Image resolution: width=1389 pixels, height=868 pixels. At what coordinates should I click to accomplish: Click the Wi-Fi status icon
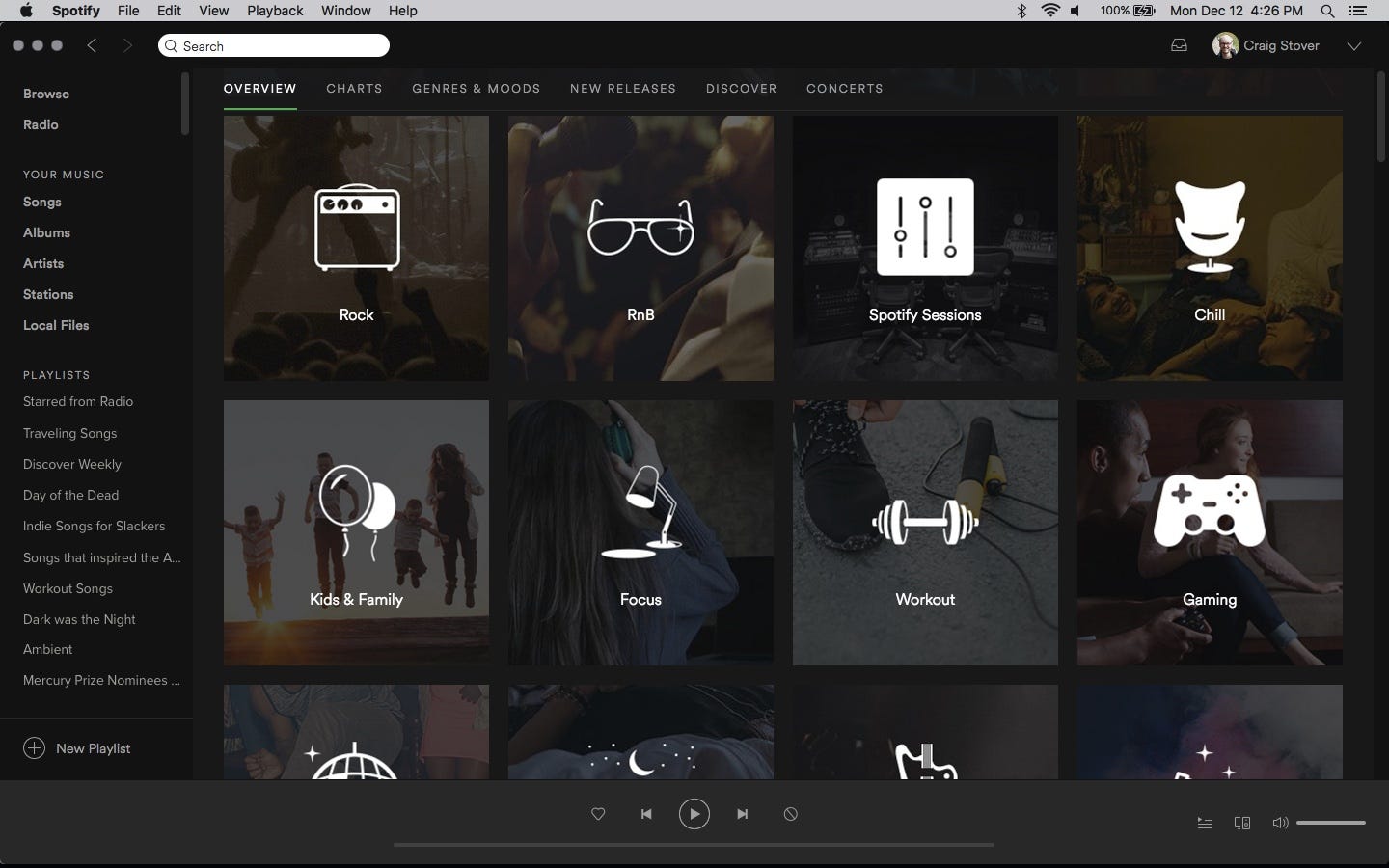pos(1050,11)
